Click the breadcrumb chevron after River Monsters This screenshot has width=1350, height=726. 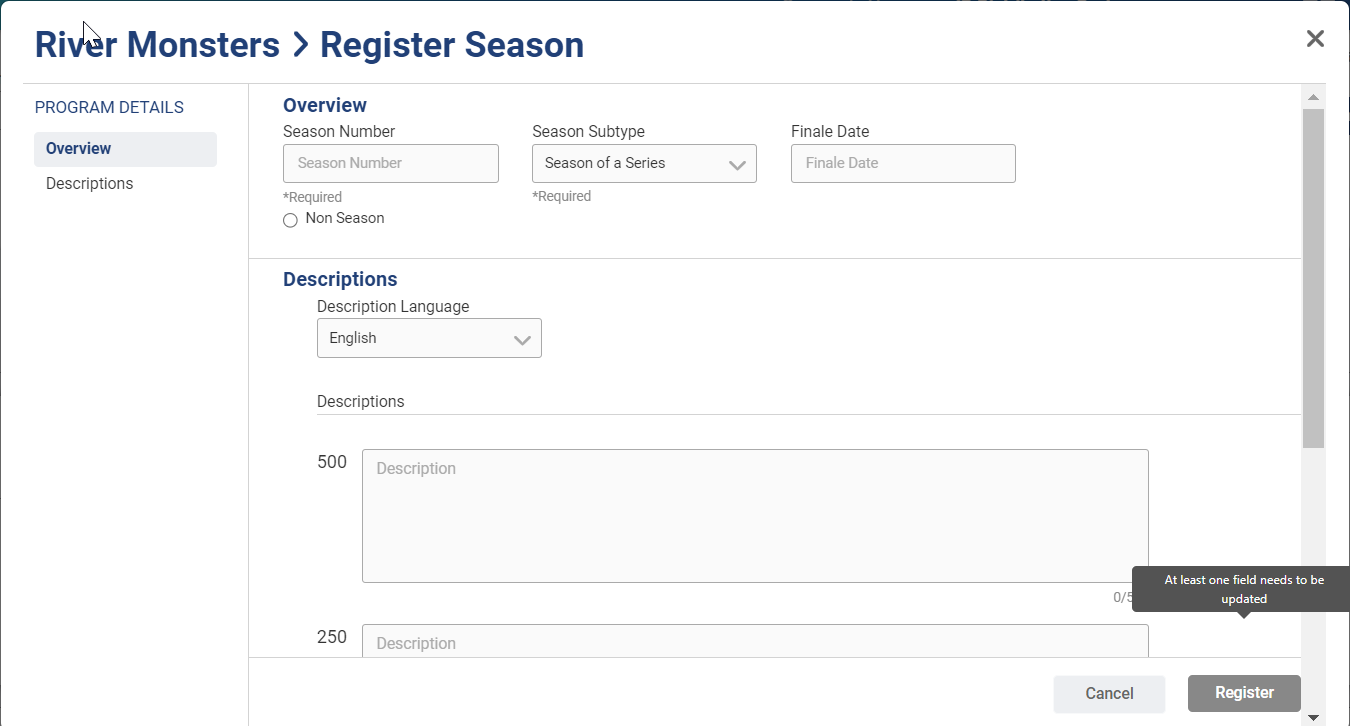pyautogui.click(x=300, y=46)
